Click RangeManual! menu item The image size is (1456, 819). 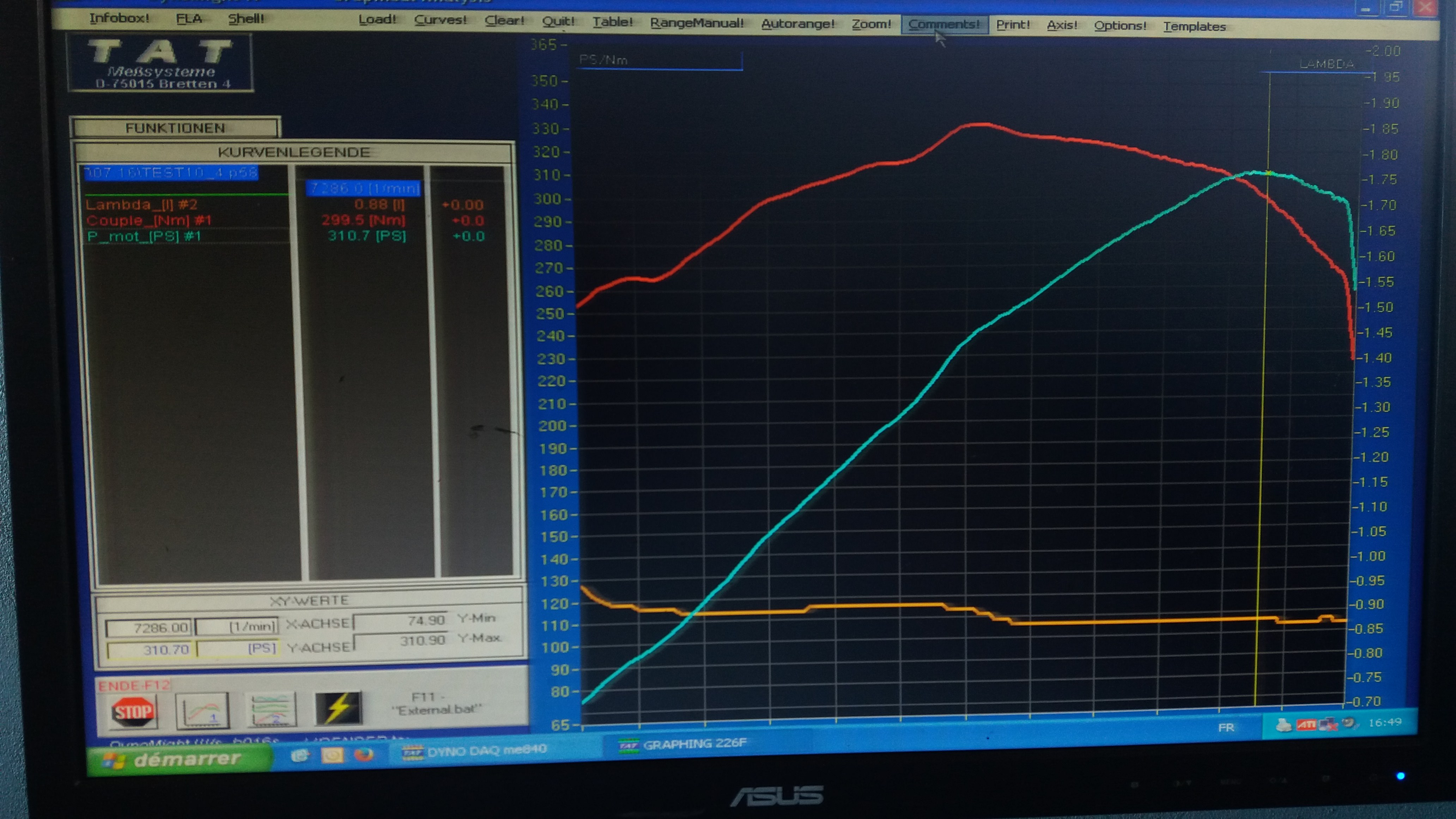point(696,23)
